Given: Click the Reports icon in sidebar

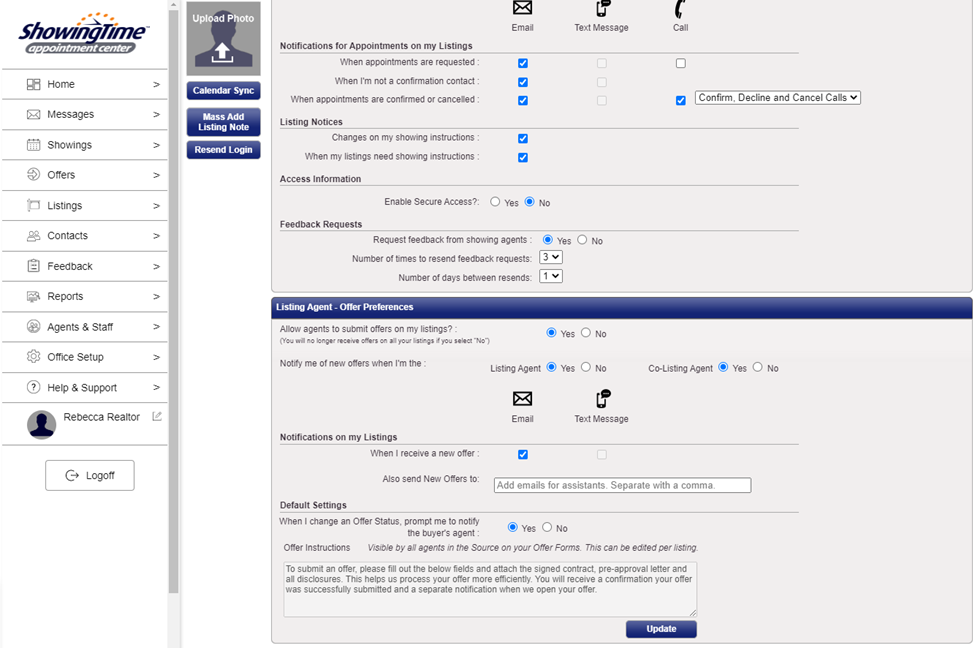Looking at the screenshot, I should 34,296.
